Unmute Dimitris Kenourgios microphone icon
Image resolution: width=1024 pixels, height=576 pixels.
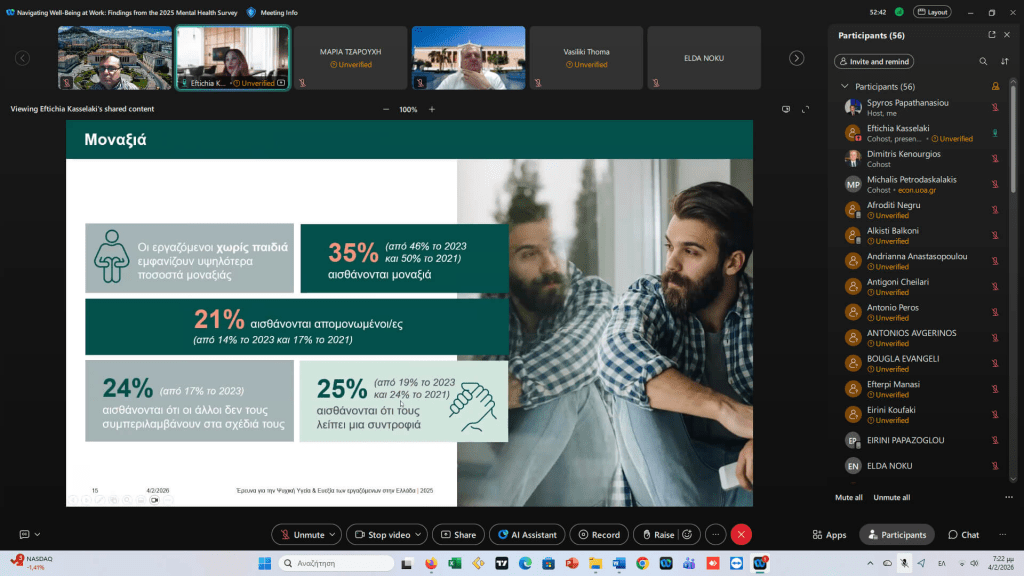pos(995,159)
